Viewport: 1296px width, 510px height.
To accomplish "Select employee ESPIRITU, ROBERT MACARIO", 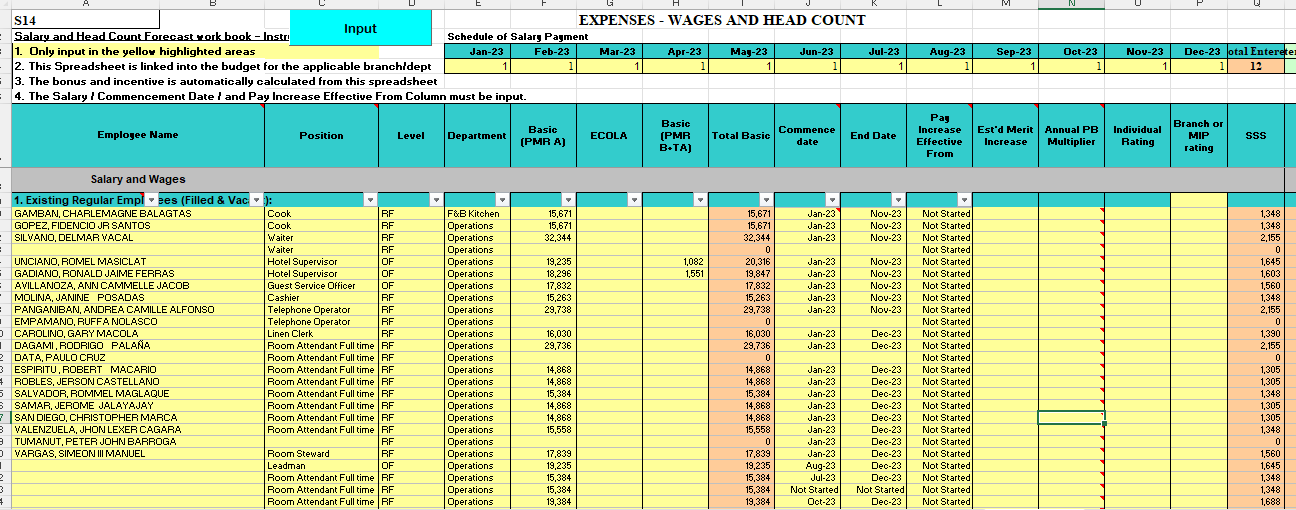I will tap(138, 370).
